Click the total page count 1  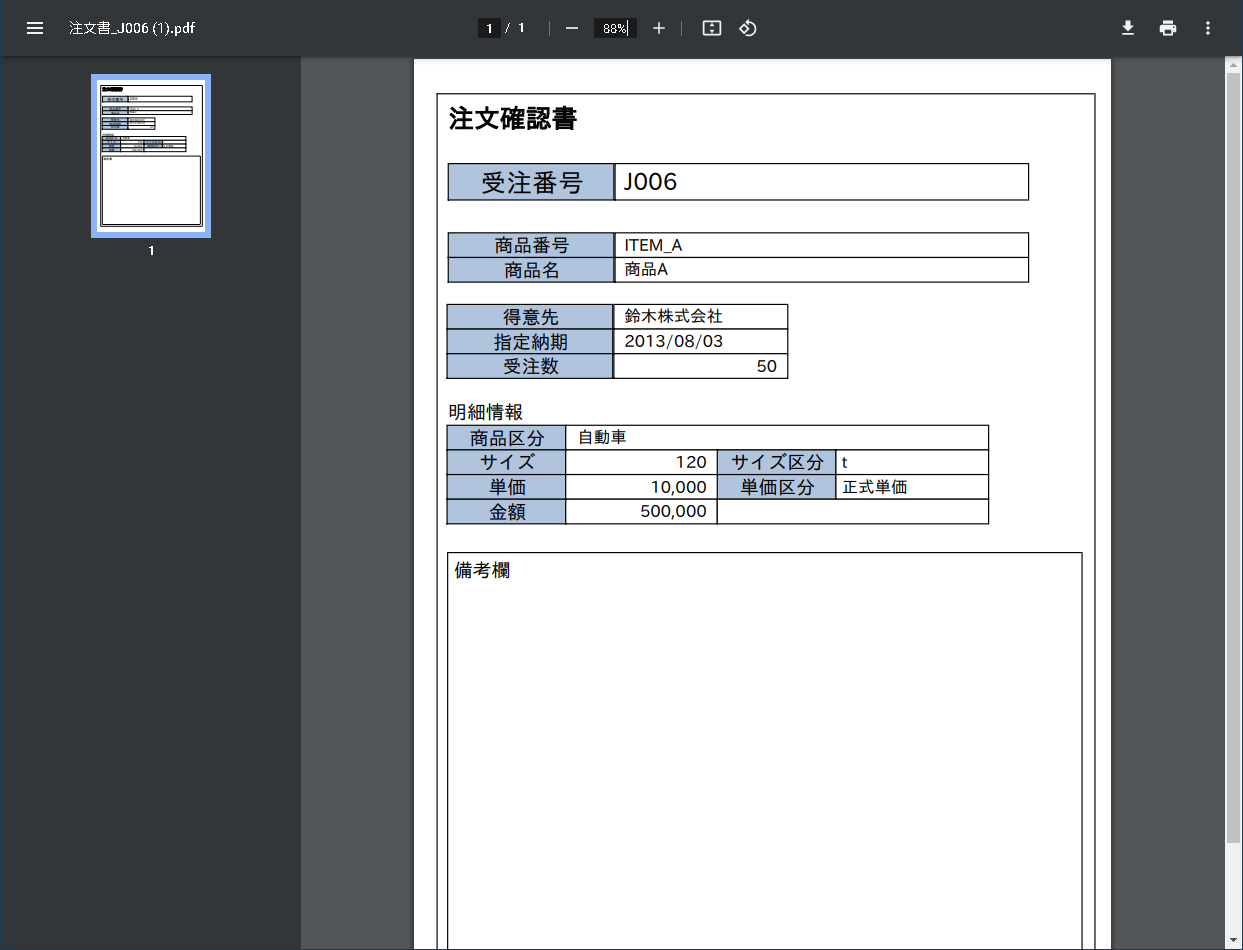521,28
